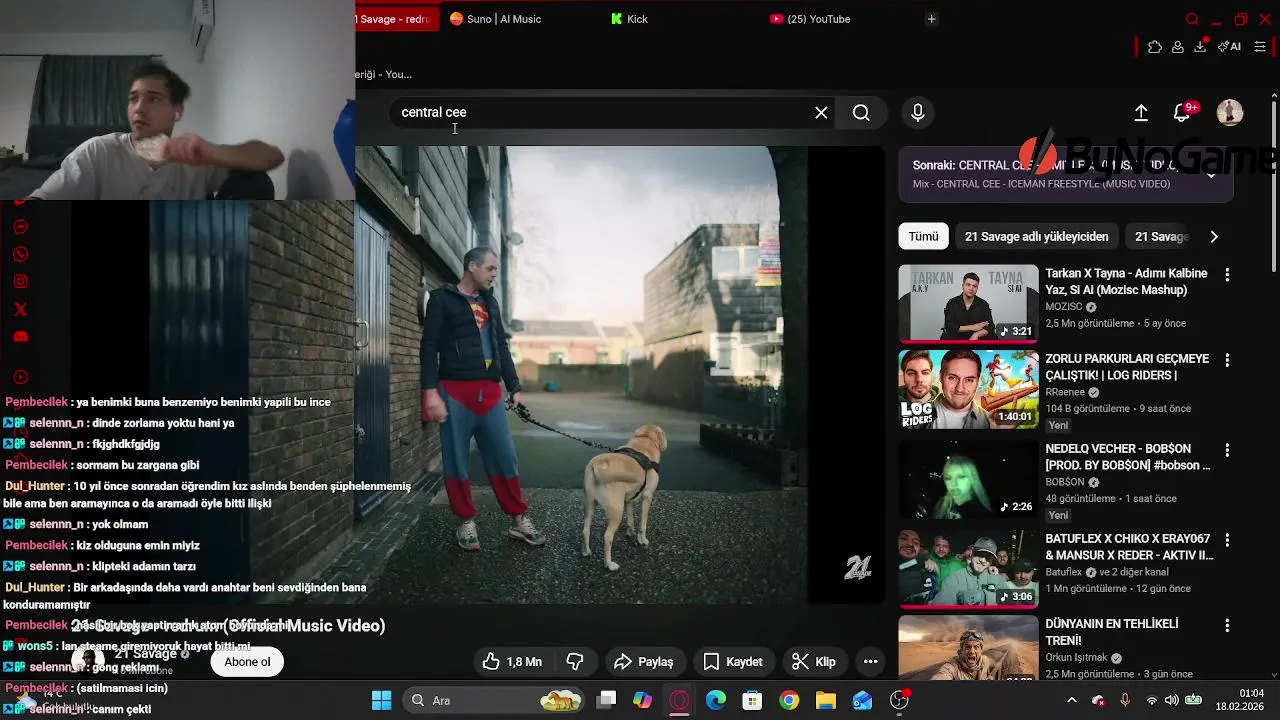Clear the YouTube search box text
The height and width of the screenshot is (720, 1280).
821,113
